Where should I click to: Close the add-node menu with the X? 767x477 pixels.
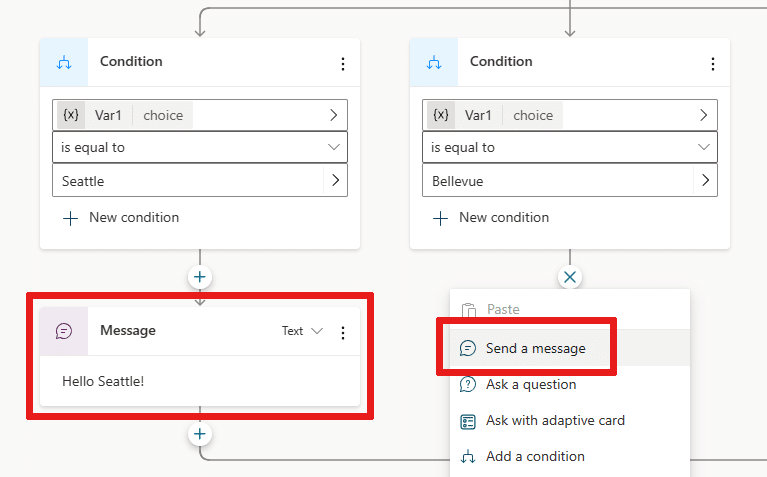pyautogui.click(x=570, y=277)
